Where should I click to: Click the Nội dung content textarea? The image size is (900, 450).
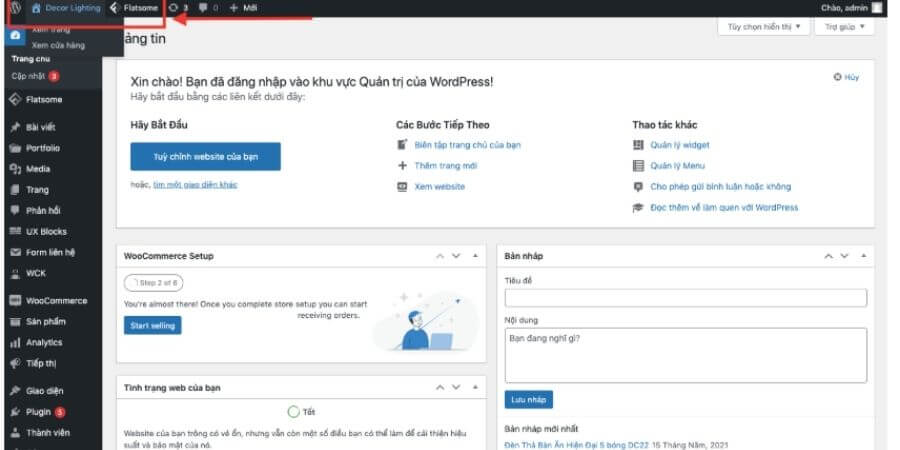click(x=686, y=355)
